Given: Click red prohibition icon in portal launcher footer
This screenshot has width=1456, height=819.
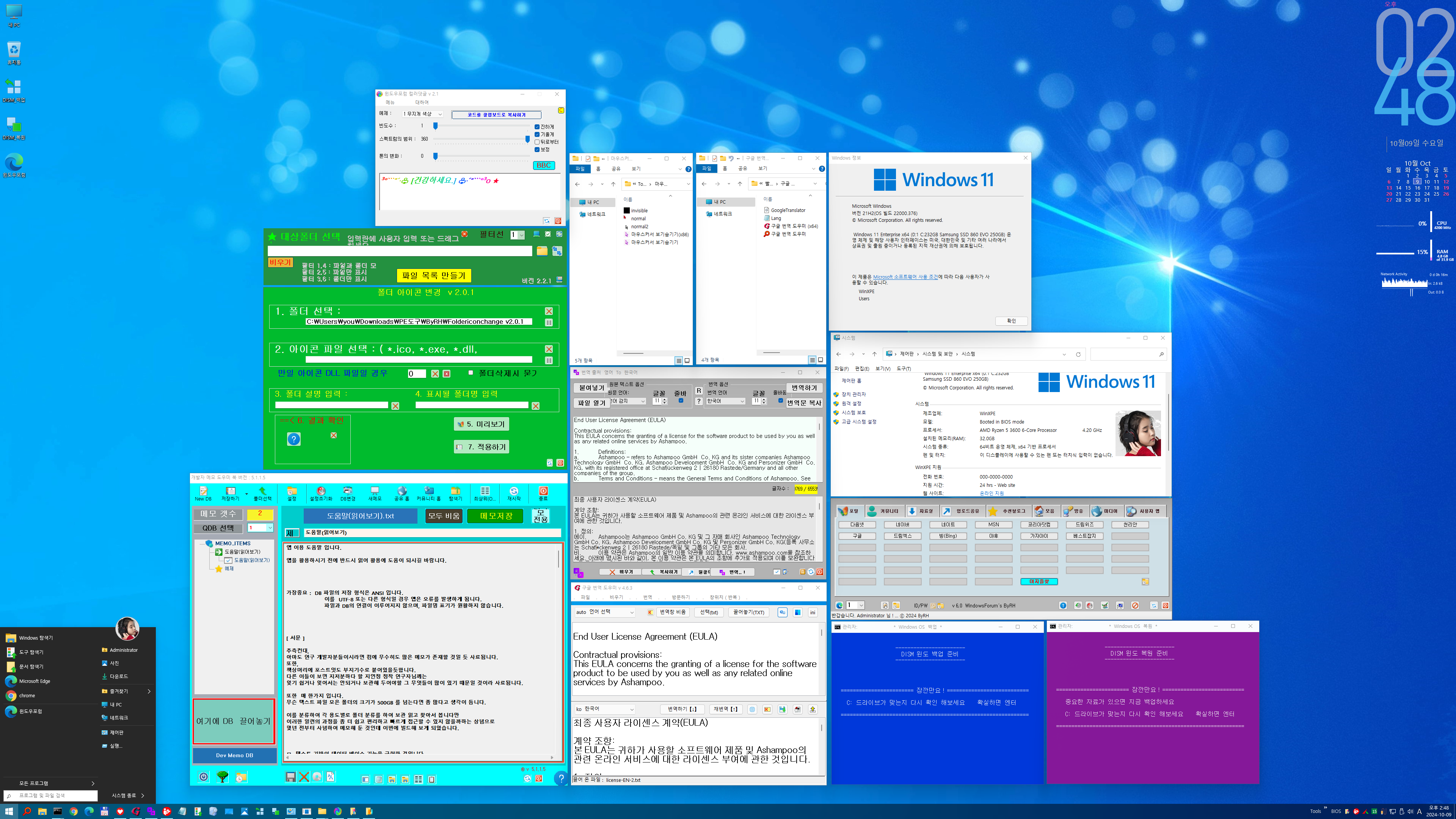Looking at the screenshot, I should coord(1135,606).
